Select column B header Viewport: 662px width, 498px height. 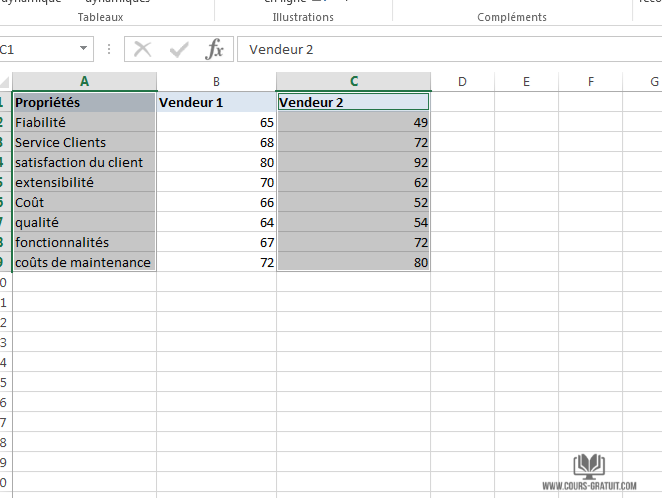216,82
